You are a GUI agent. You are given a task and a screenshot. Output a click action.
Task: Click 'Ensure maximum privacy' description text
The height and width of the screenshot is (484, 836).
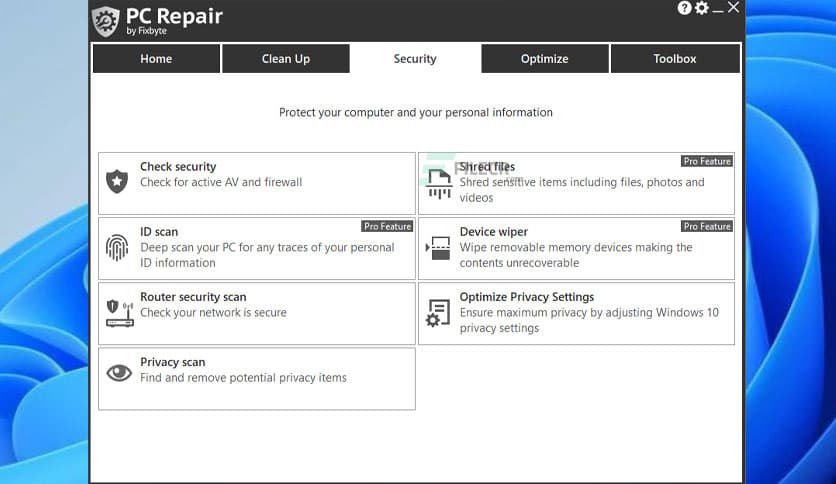tap(589, 320)
